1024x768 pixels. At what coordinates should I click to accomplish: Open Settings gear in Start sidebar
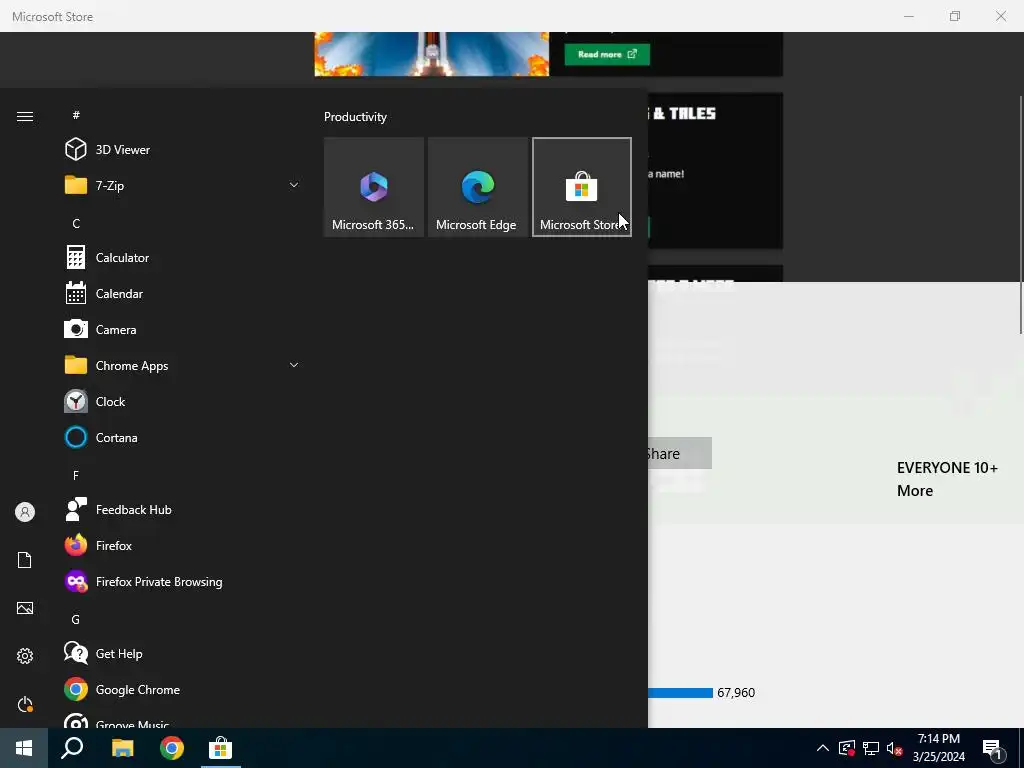[25, 656]
